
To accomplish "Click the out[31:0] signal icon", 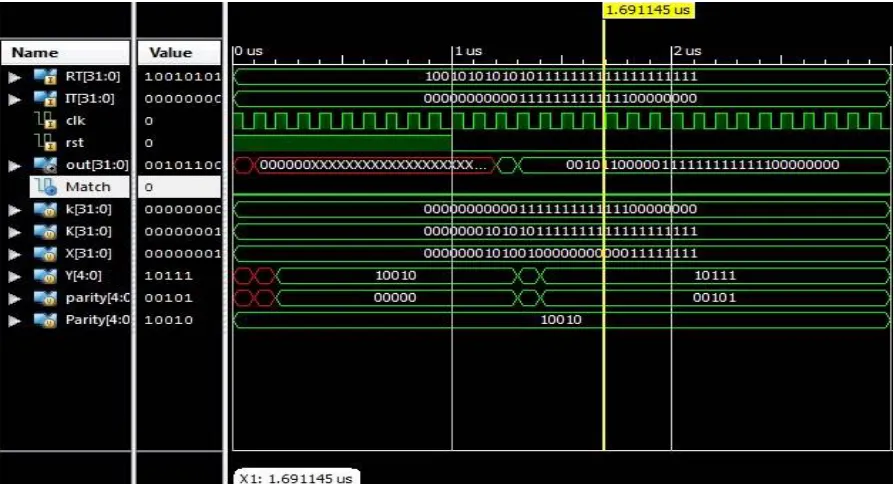I will pos(45,165).
